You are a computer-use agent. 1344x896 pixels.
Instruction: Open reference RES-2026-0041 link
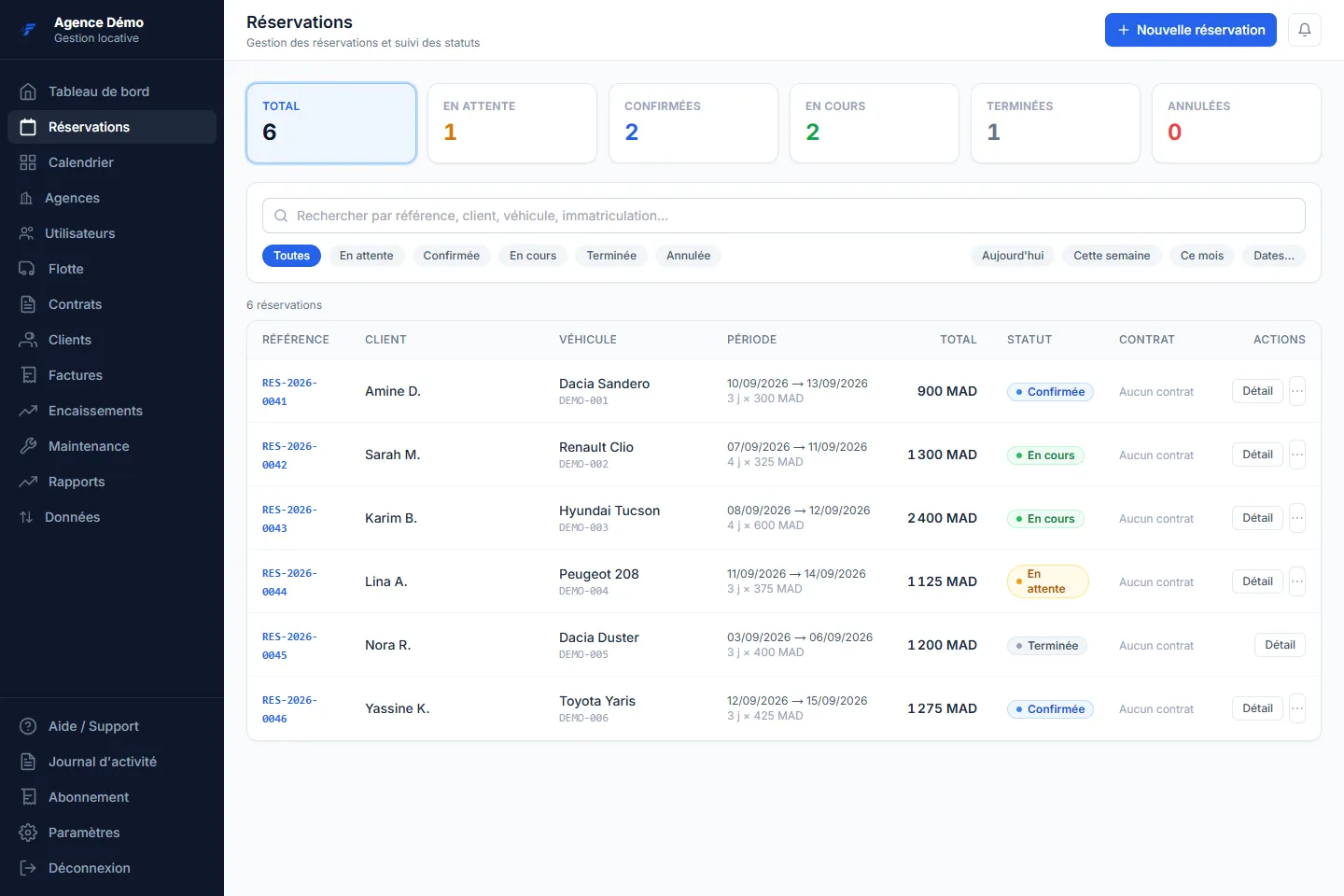(x=289, y=392)
